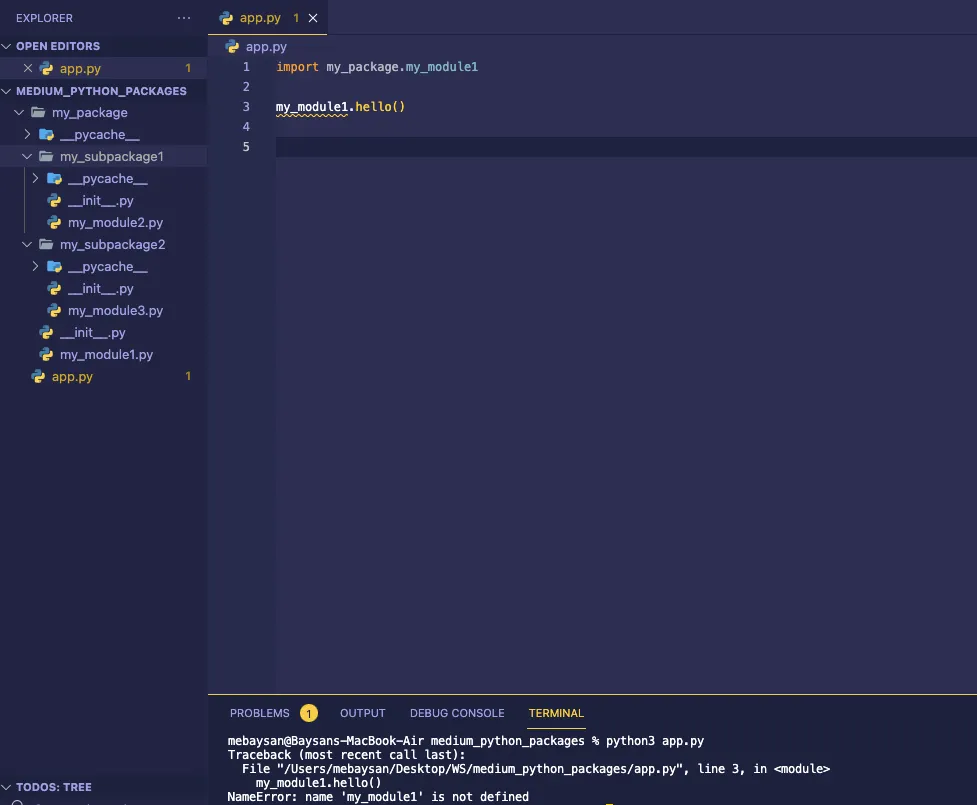The image size is (977, 805).
Task: Collapse the Open Editors section
Action: pos(7,46)
